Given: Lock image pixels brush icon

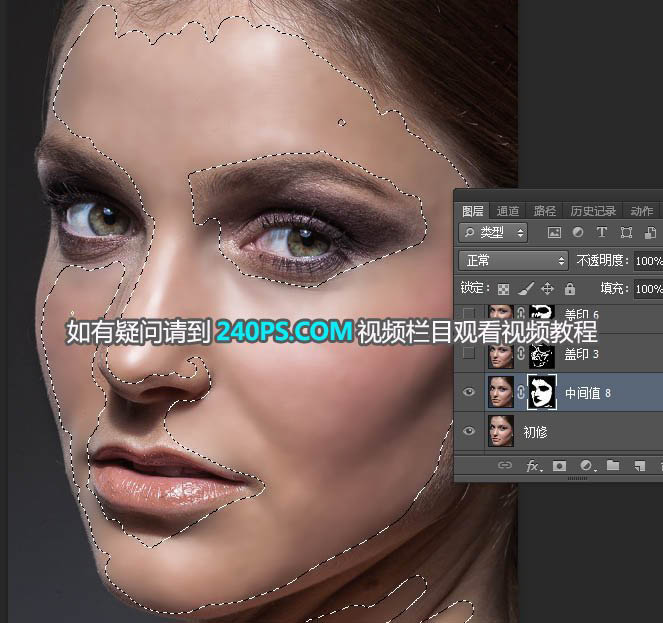Looking at the screenshot, I should 525,289.
